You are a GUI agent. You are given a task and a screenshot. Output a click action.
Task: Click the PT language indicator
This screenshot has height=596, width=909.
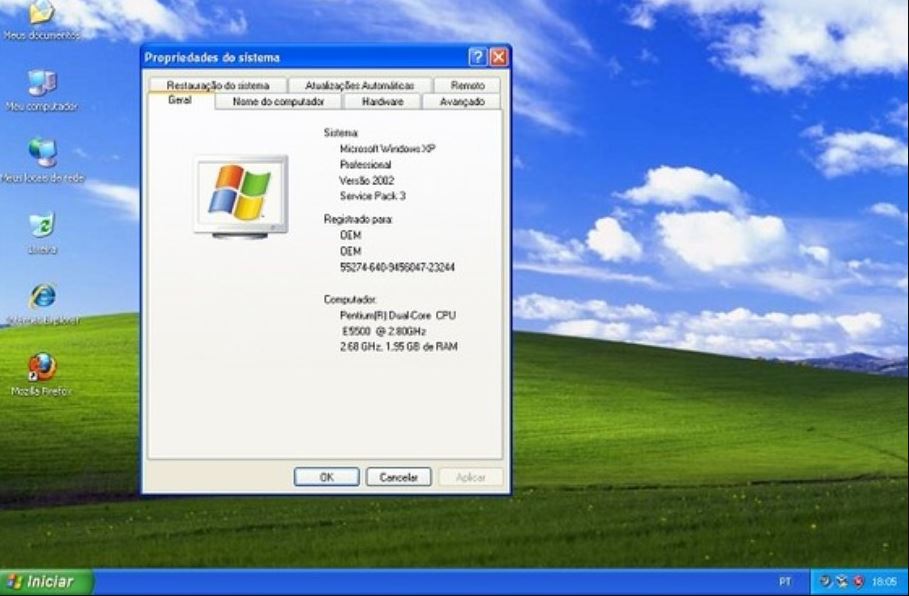click(785, 582)
